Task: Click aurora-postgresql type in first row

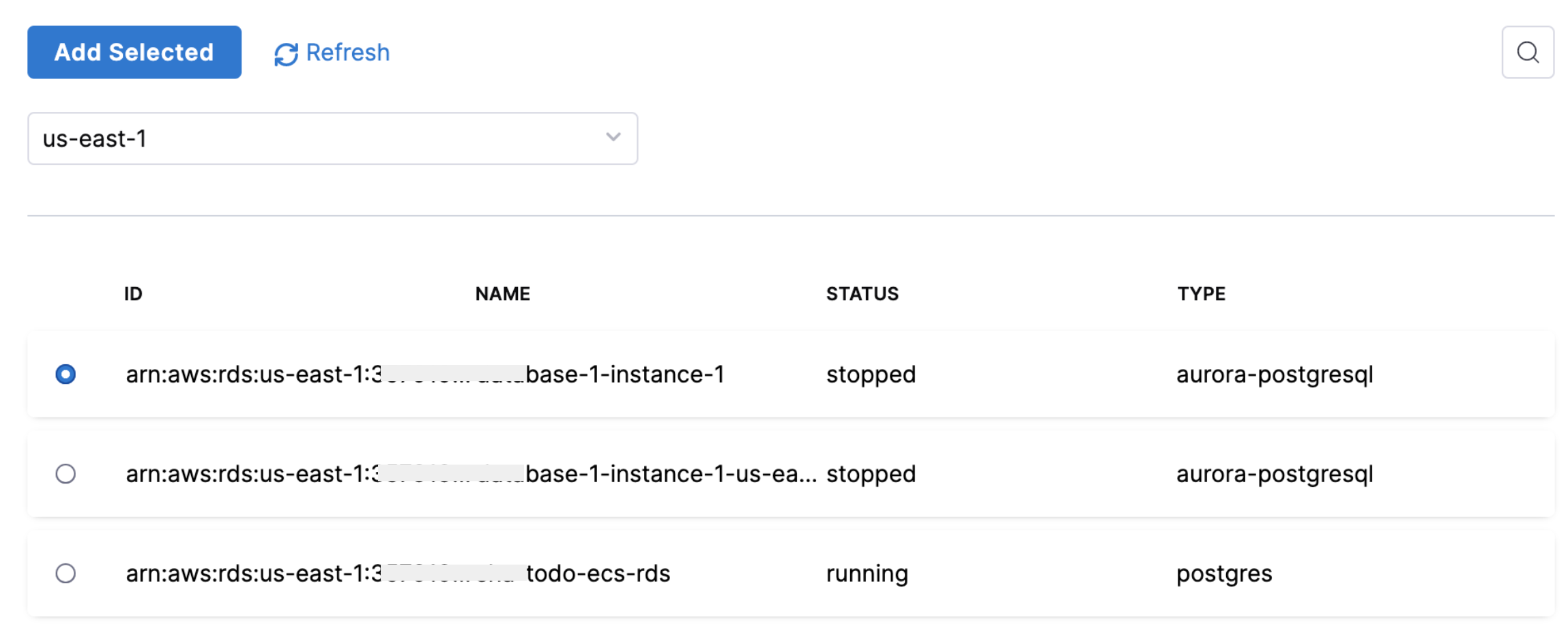Action: click(x=1274, y=374)
